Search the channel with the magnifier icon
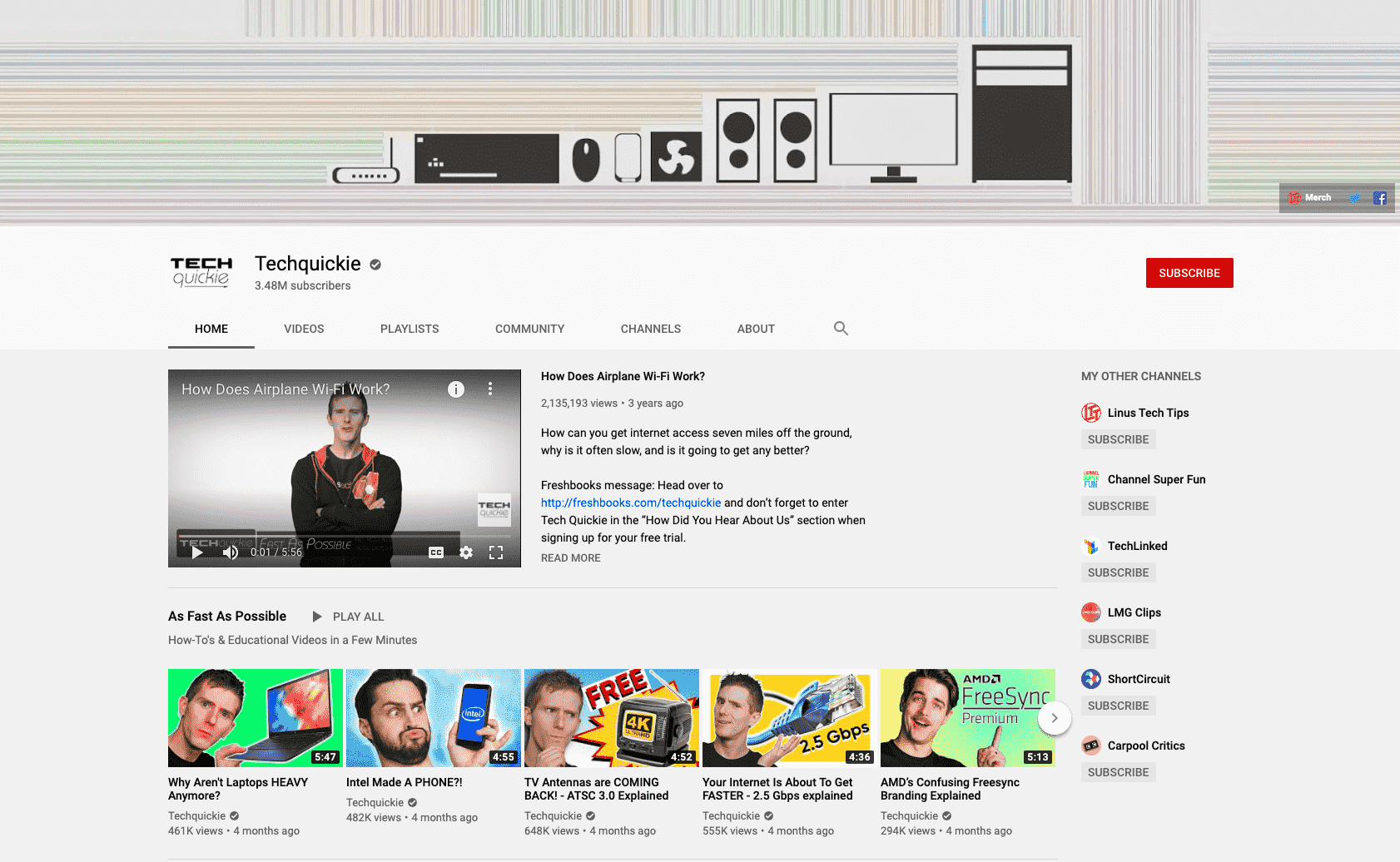 [841, 329]
